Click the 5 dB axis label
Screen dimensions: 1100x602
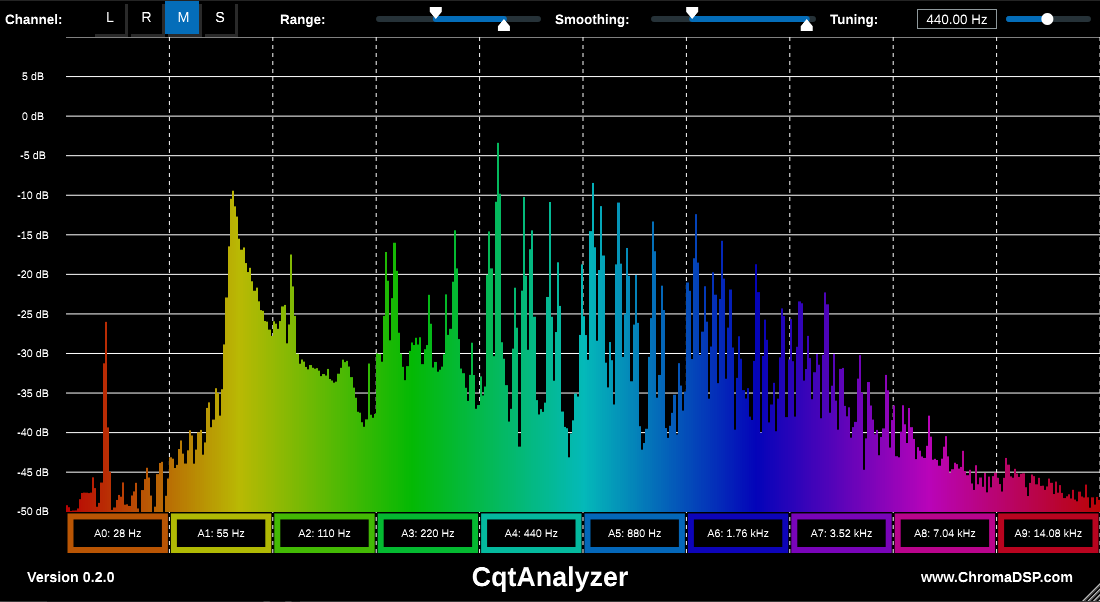[33, 76]
